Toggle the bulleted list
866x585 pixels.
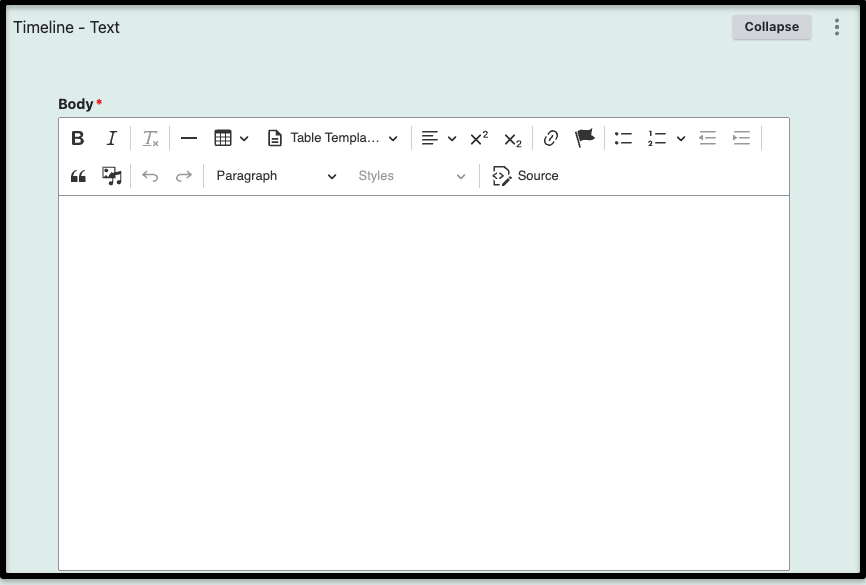pyautogui.click(x=623, y=138)
